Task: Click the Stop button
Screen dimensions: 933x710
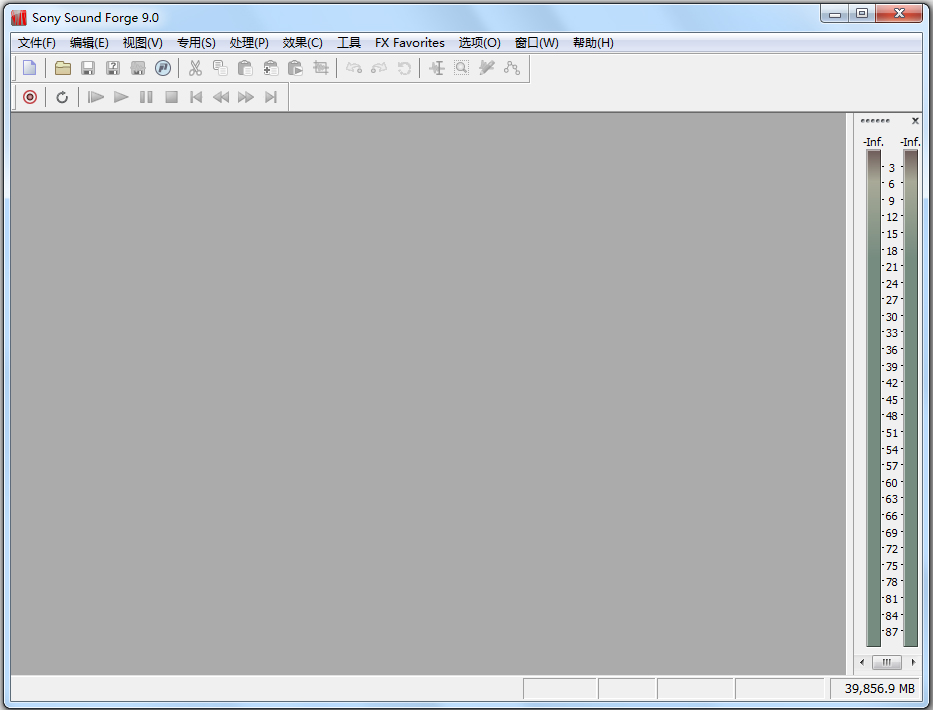Action: pos(171,97)
